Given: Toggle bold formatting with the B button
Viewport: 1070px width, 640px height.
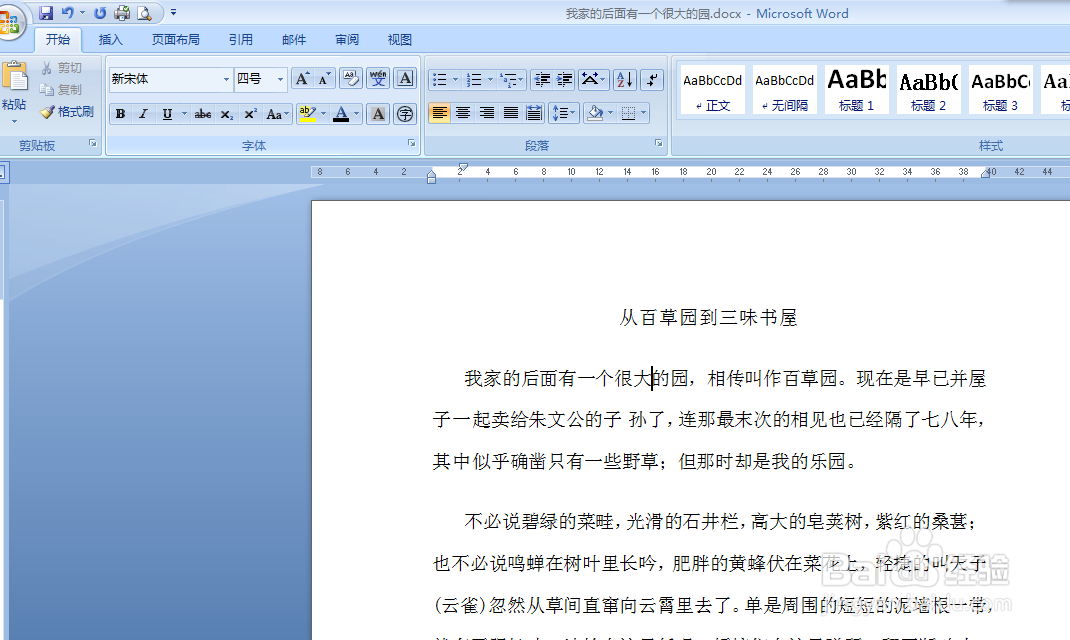Looking at the screenshot, I should pyautogui.click(x=120, y=113).
